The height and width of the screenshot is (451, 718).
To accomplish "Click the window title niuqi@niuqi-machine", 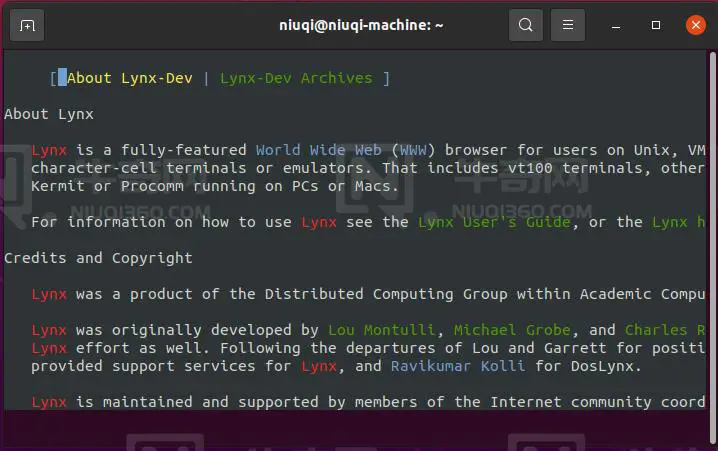I will coord(361,25).
